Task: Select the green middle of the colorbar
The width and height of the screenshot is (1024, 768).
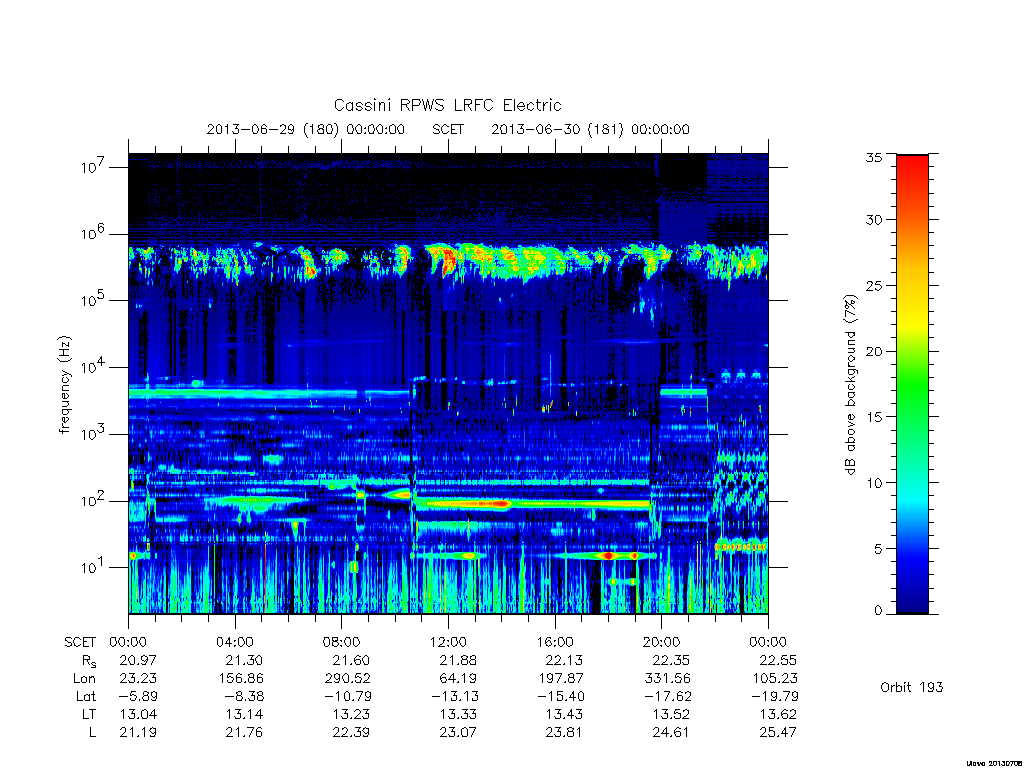Action: 912,385
